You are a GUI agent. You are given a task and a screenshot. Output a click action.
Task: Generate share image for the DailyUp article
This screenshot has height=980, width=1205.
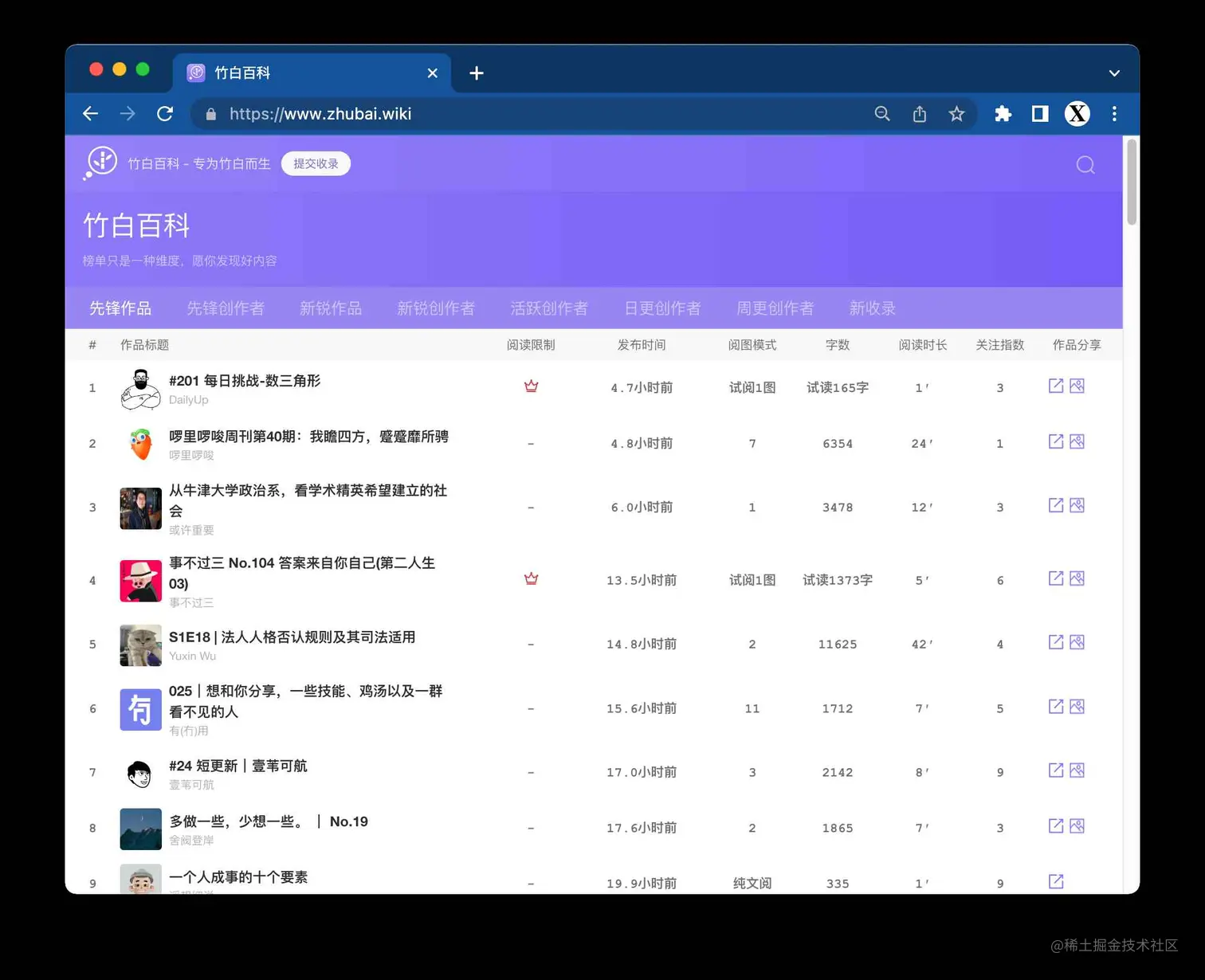point(1077,386)
